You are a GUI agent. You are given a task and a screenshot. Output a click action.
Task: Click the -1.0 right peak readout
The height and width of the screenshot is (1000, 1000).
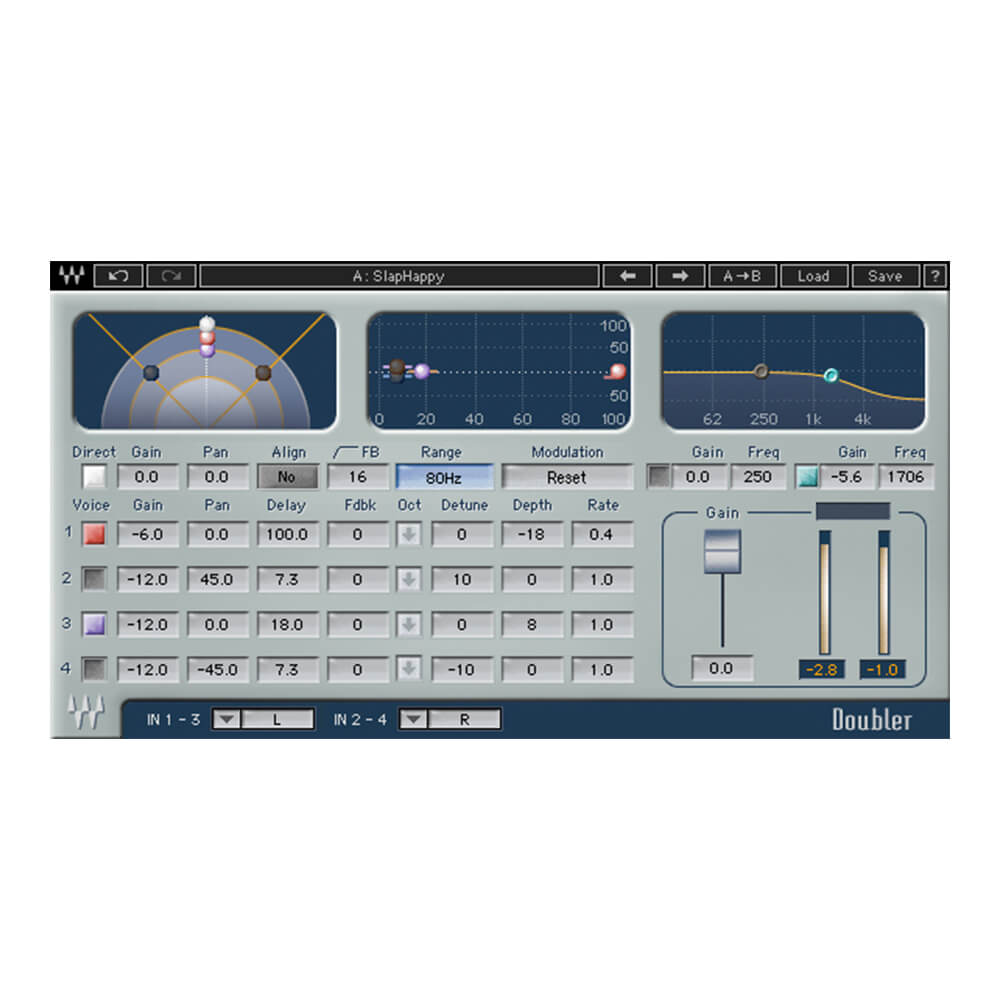[883, 670]
